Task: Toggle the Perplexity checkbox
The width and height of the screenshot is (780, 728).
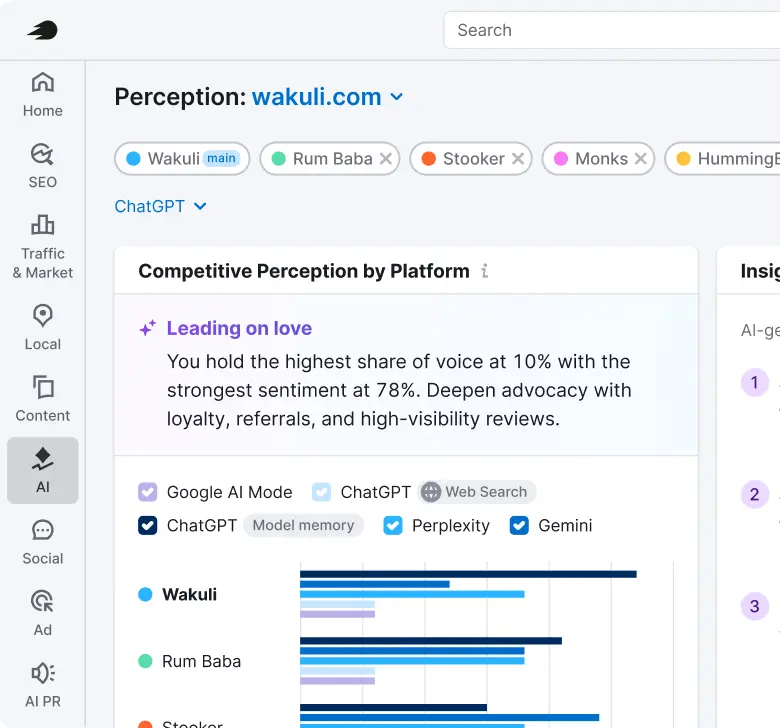Action: [393, 525]
